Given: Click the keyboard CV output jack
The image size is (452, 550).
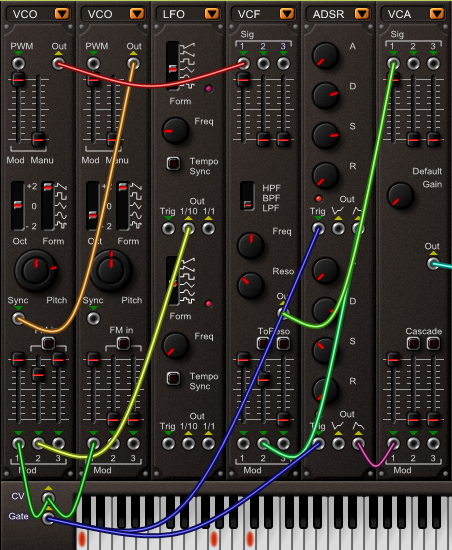Looking at the screenshot, I should (x=48, y=497).
